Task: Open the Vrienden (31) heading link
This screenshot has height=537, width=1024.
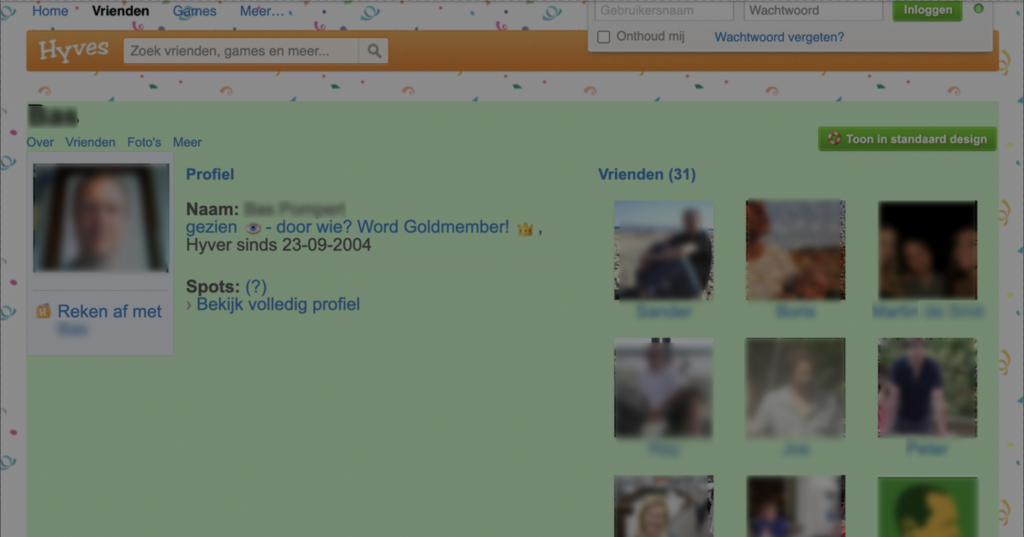Action: 646,175
